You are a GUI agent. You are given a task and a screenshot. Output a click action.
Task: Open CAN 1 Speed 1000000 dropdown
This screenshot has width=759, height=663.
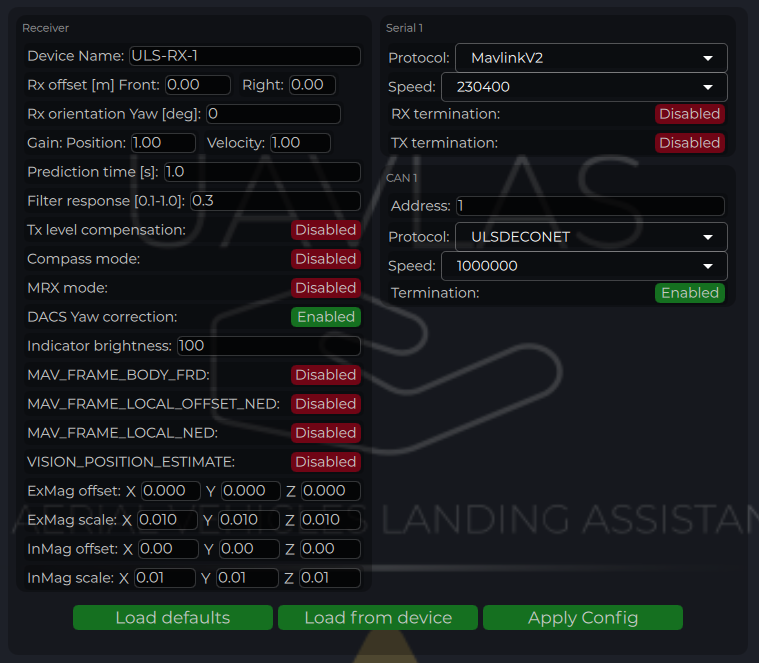click(x=584, y=266)
